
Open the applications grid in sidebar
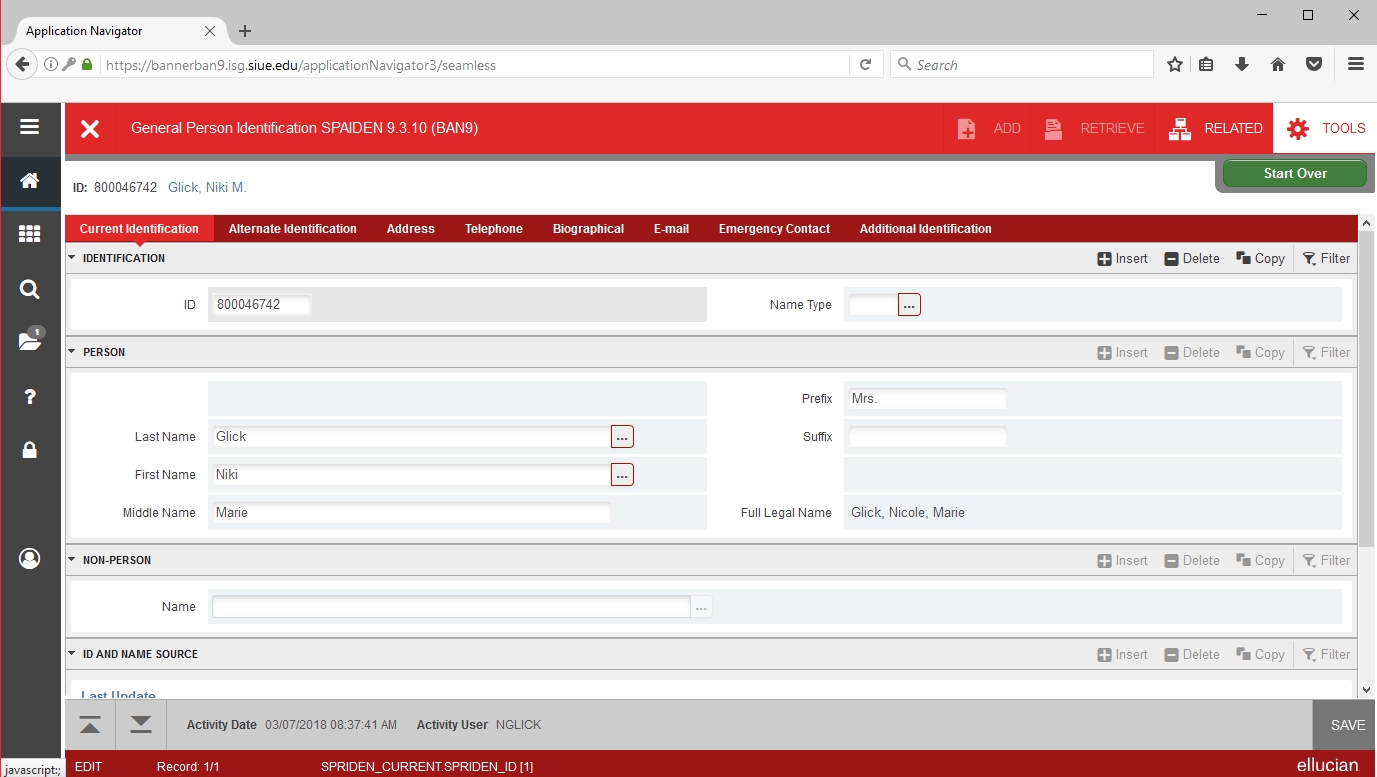(x=29, y=234)
